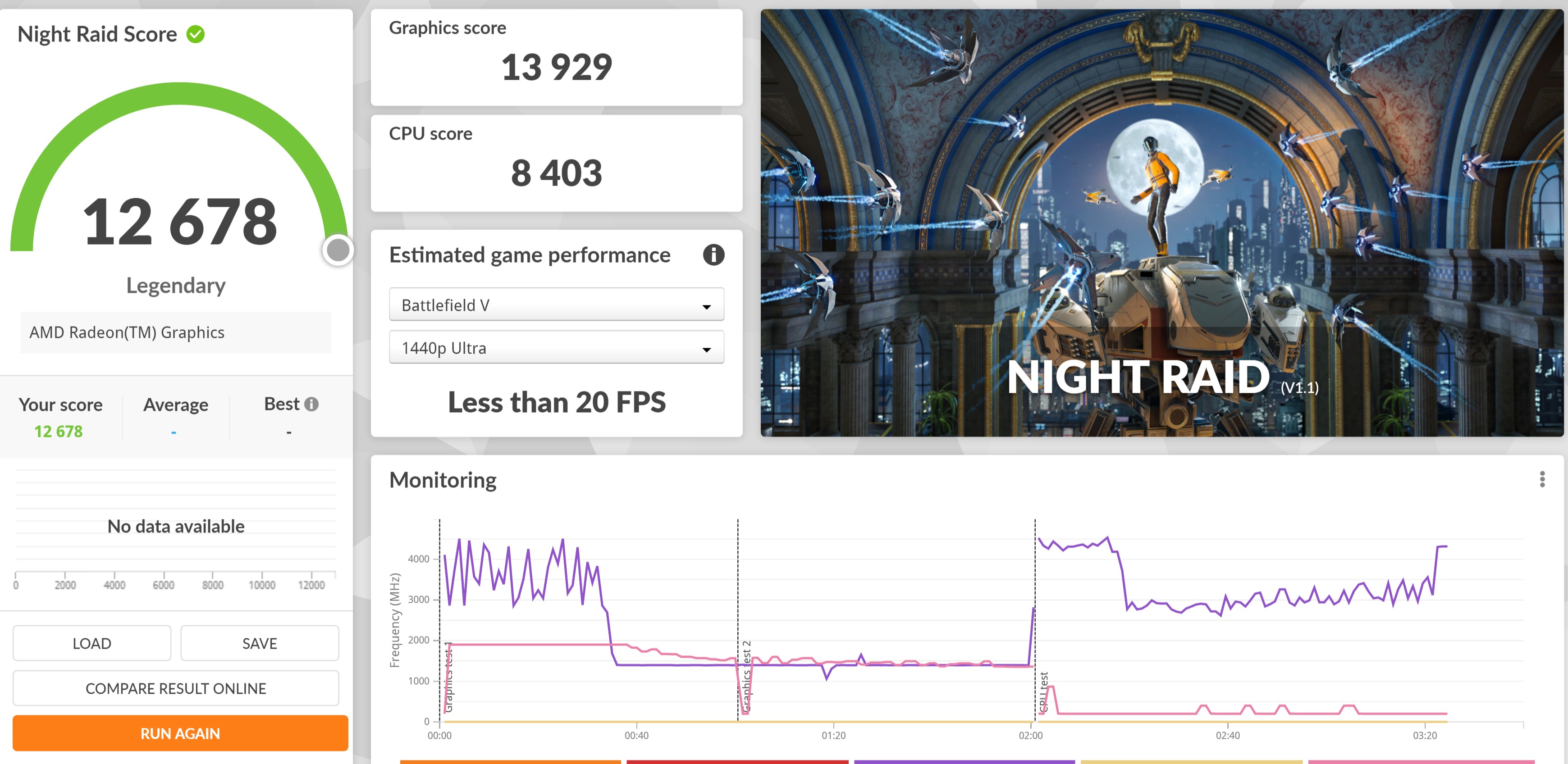
Task: Click the CPU score card
Action: point(556,163)
